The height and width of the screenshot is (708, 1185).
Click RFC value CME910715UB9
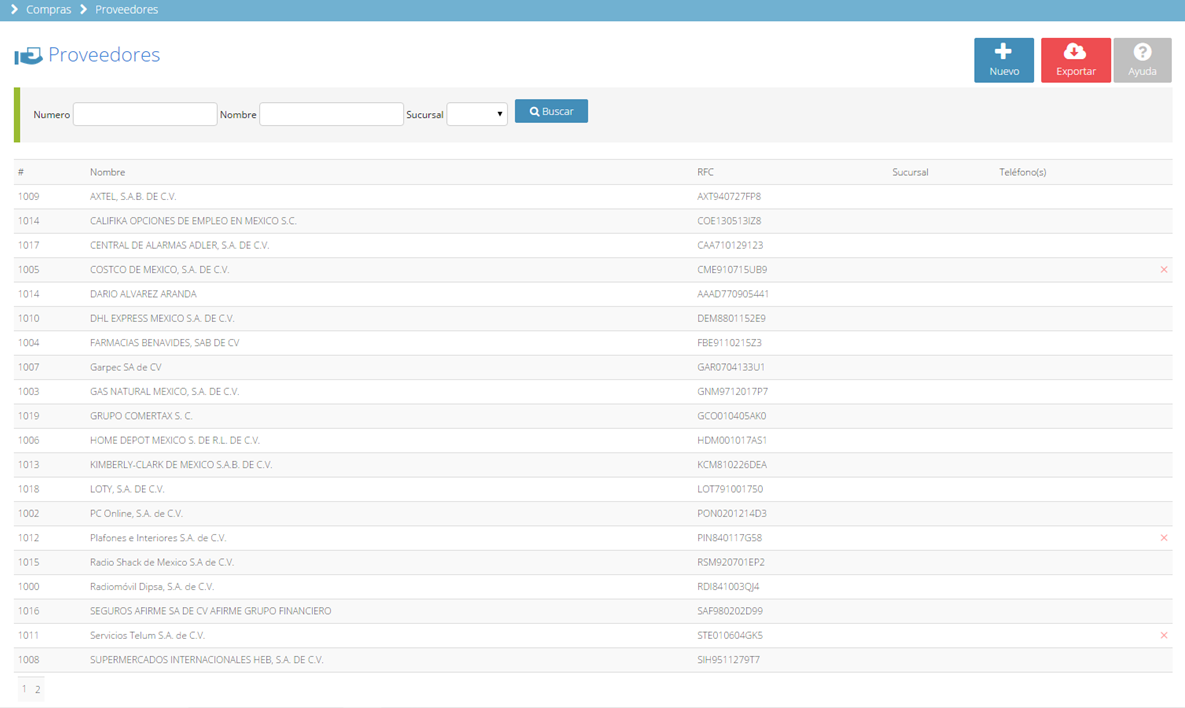click(x=732, y=270)
